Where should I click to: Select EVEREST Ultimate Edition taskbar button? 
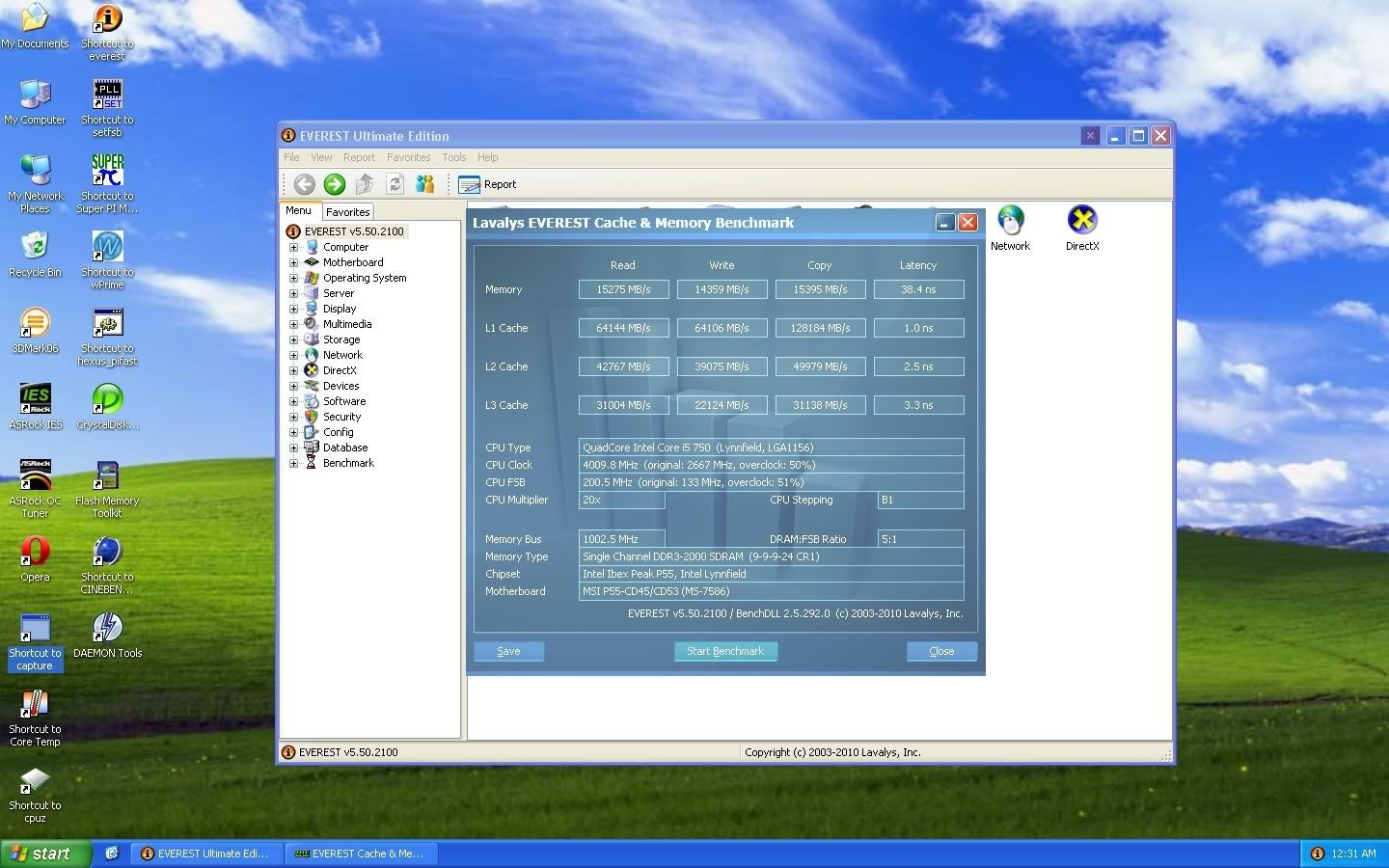click(x=206, y=854)
